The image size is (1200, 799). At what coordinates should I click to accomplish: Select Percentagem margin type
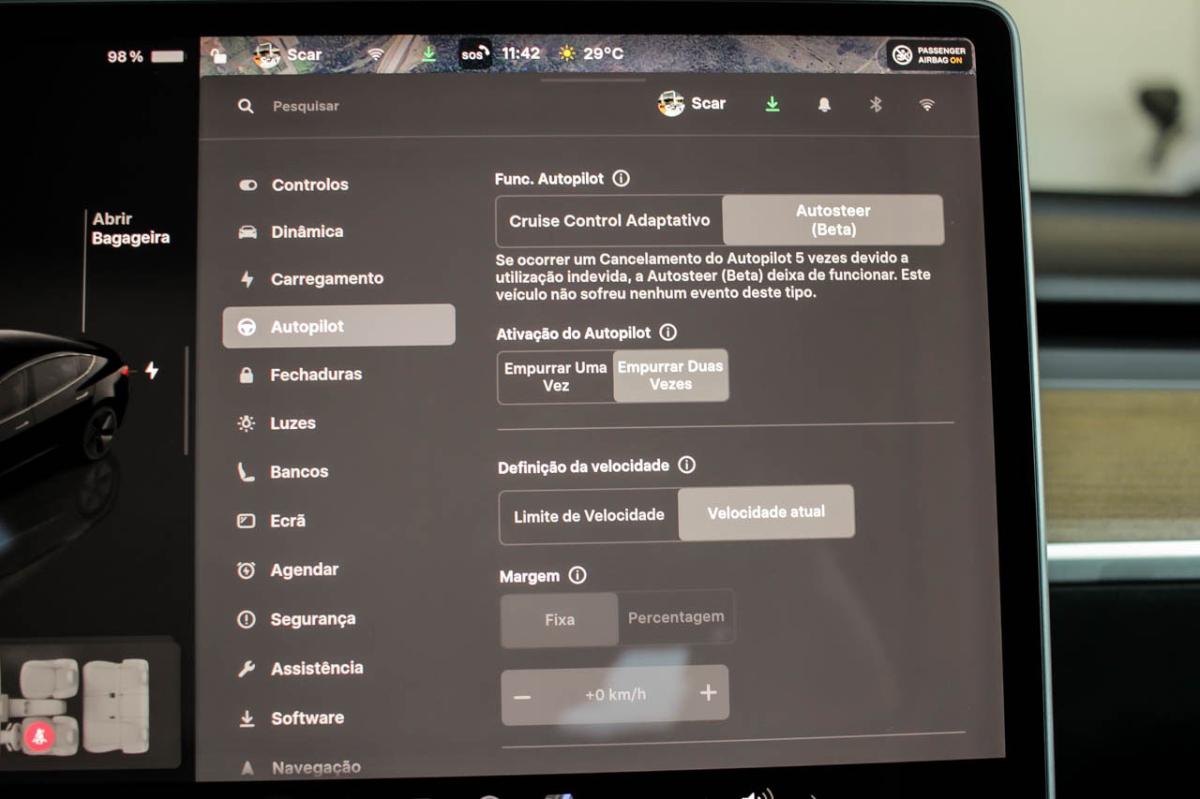click(x=676, y=617)
